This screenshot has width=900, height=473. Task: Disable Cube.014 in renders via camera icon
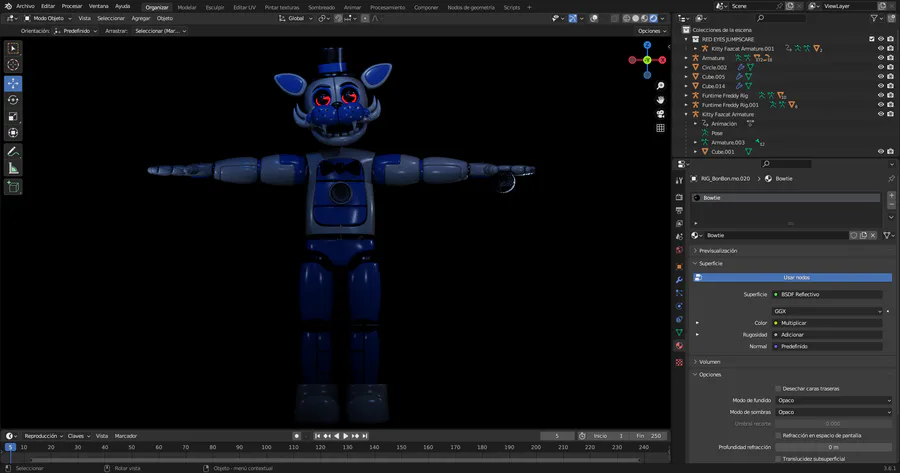point(890,86)
